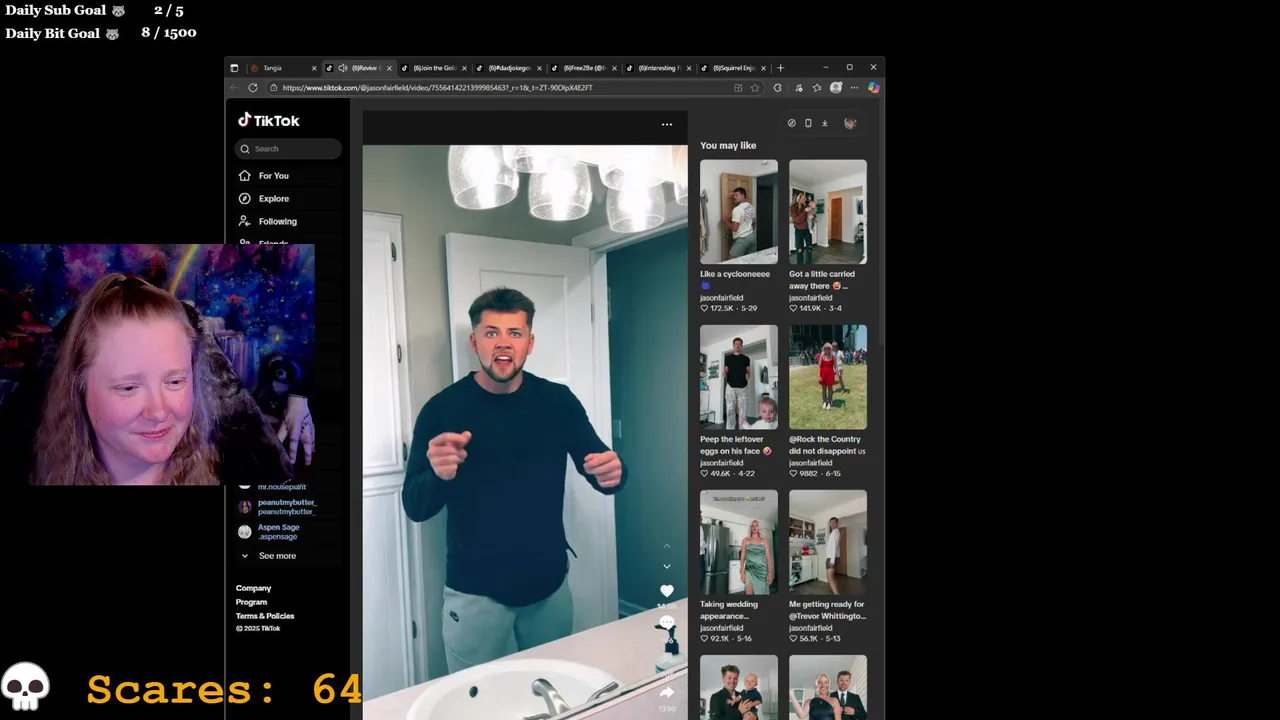Click jasonfairfield under 'Like a cycloneeeee'
This screenshot has height=720, width=1280.
(x=721, y=298)
